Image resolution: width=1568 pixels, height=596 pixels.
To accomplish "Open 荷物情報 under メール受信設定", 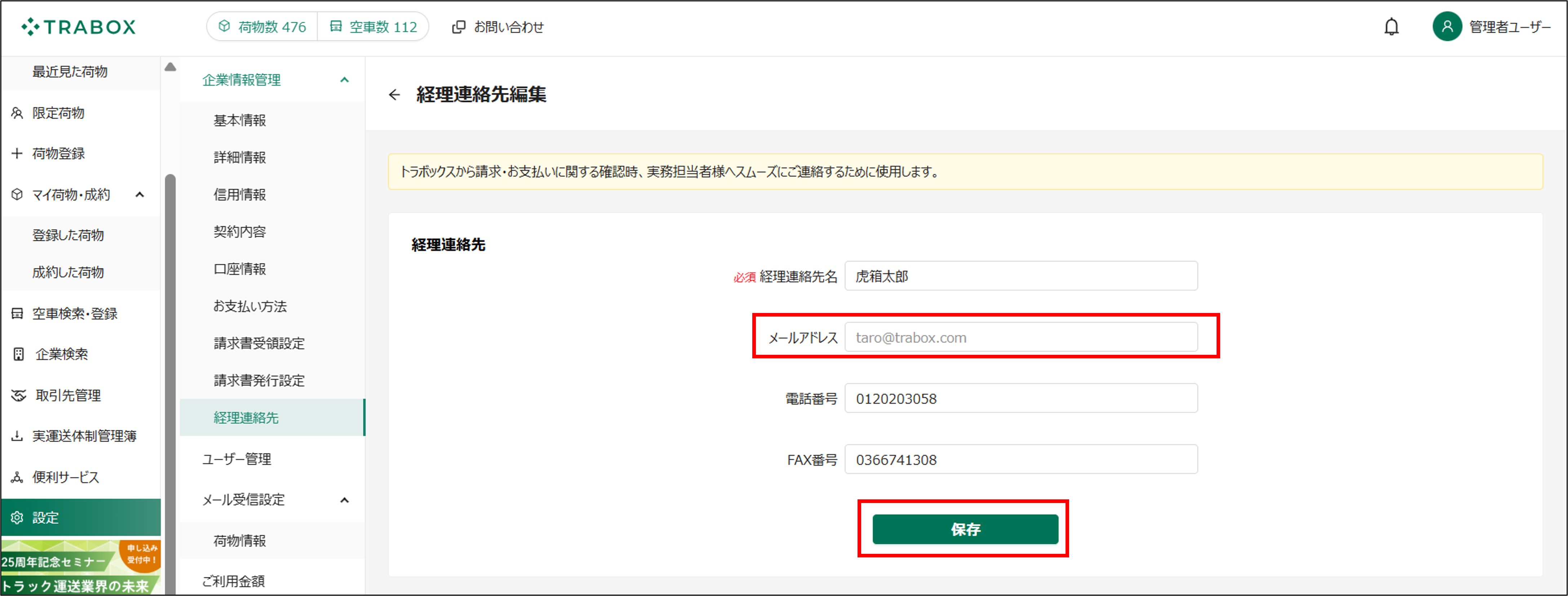I will tap(240, 540).
